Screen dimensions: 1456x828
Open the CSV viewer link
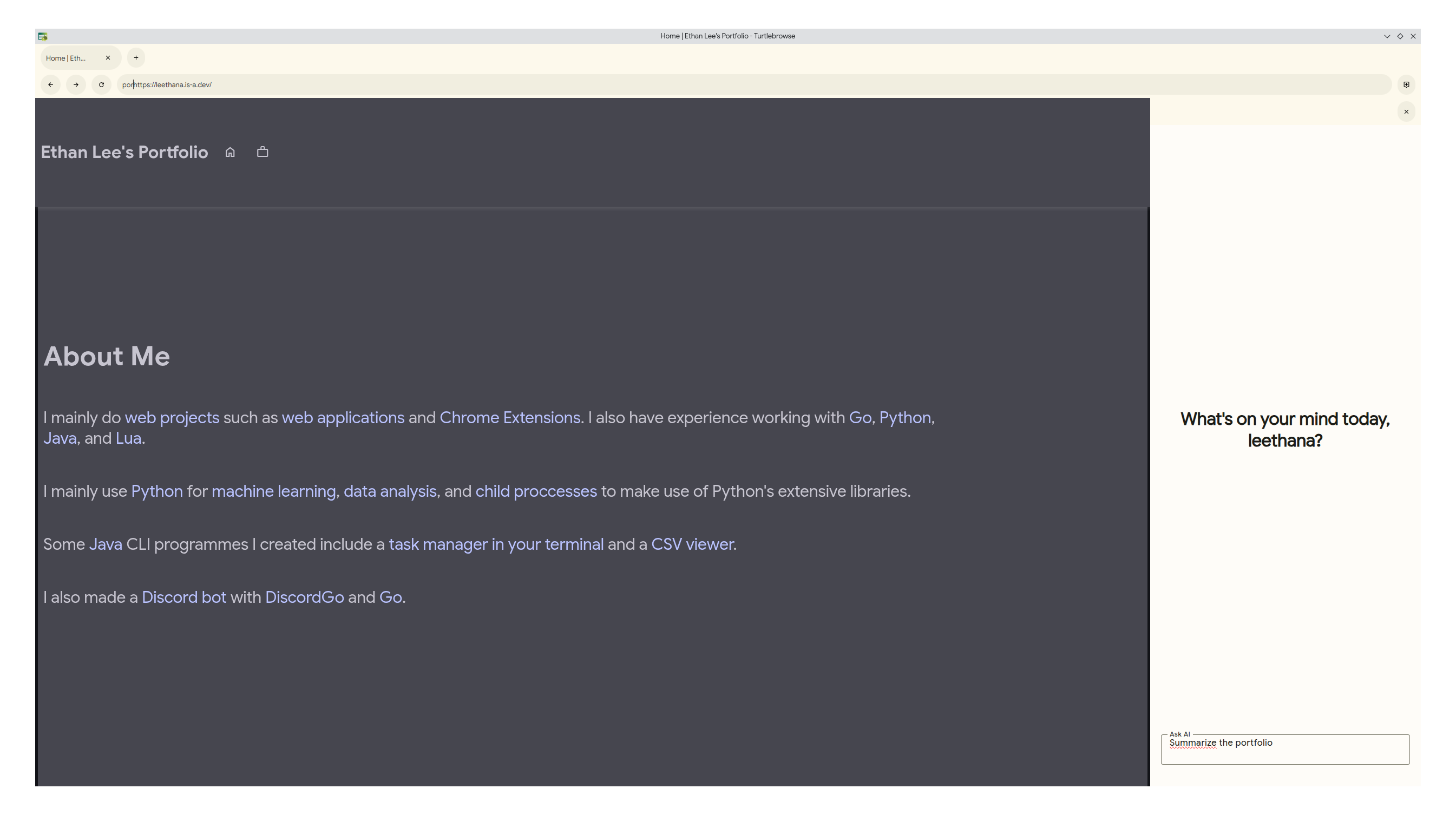(692, 544)
